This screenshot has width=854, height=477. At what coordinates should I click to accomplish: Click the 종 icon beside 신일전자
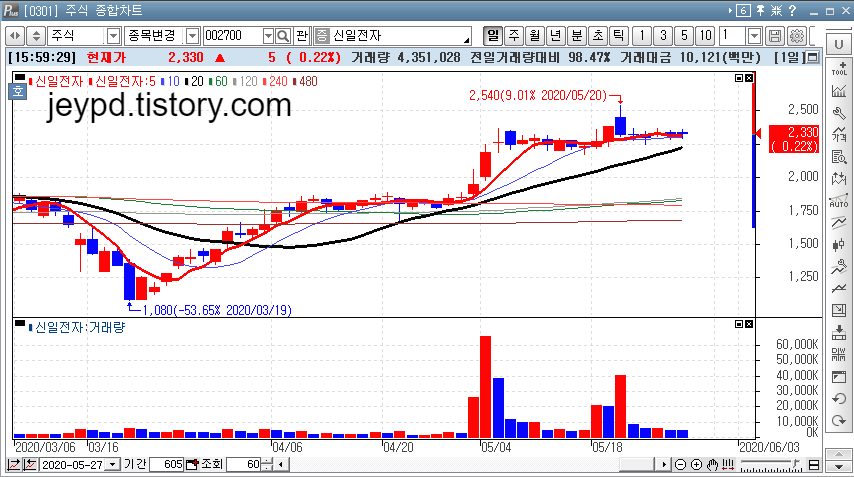[322, 36]
